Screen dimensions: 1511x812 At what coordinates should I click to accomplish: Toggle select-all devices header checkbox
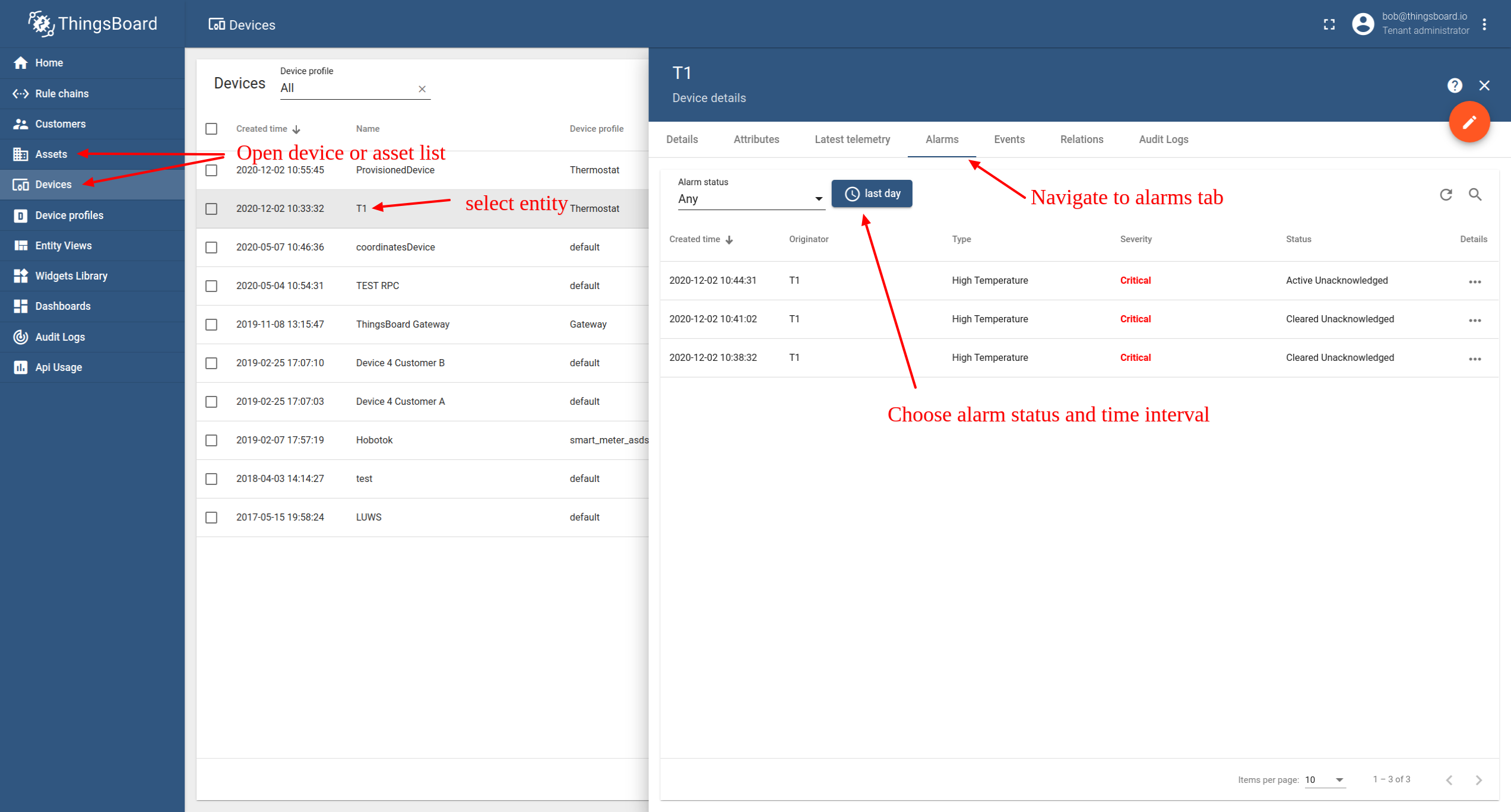tap(211, 129)
